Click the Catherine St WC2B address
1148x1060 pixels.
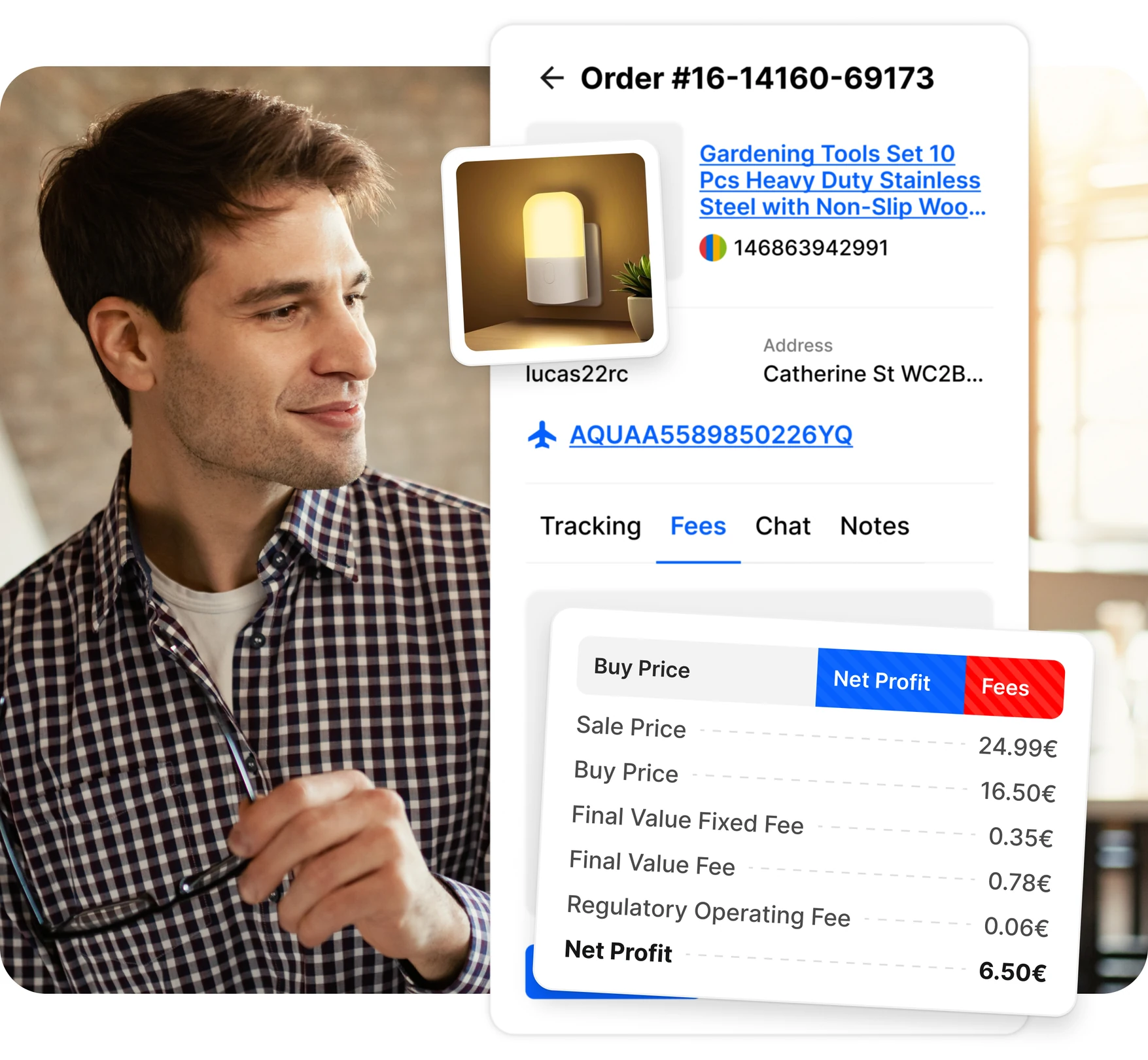[x=873, y=374]
